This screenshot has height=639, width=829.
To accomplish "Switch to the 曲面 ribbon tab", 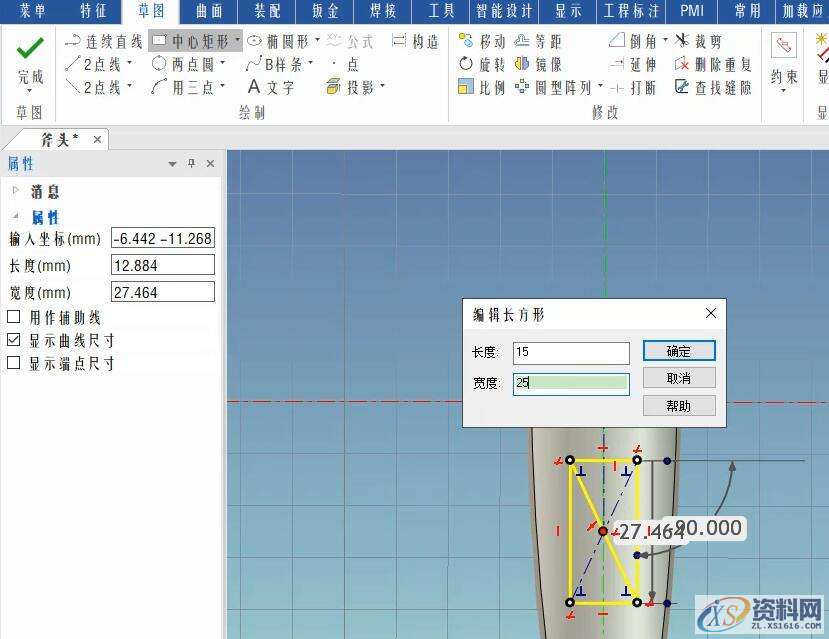I will pyautogui.click(x=208, y=12).
